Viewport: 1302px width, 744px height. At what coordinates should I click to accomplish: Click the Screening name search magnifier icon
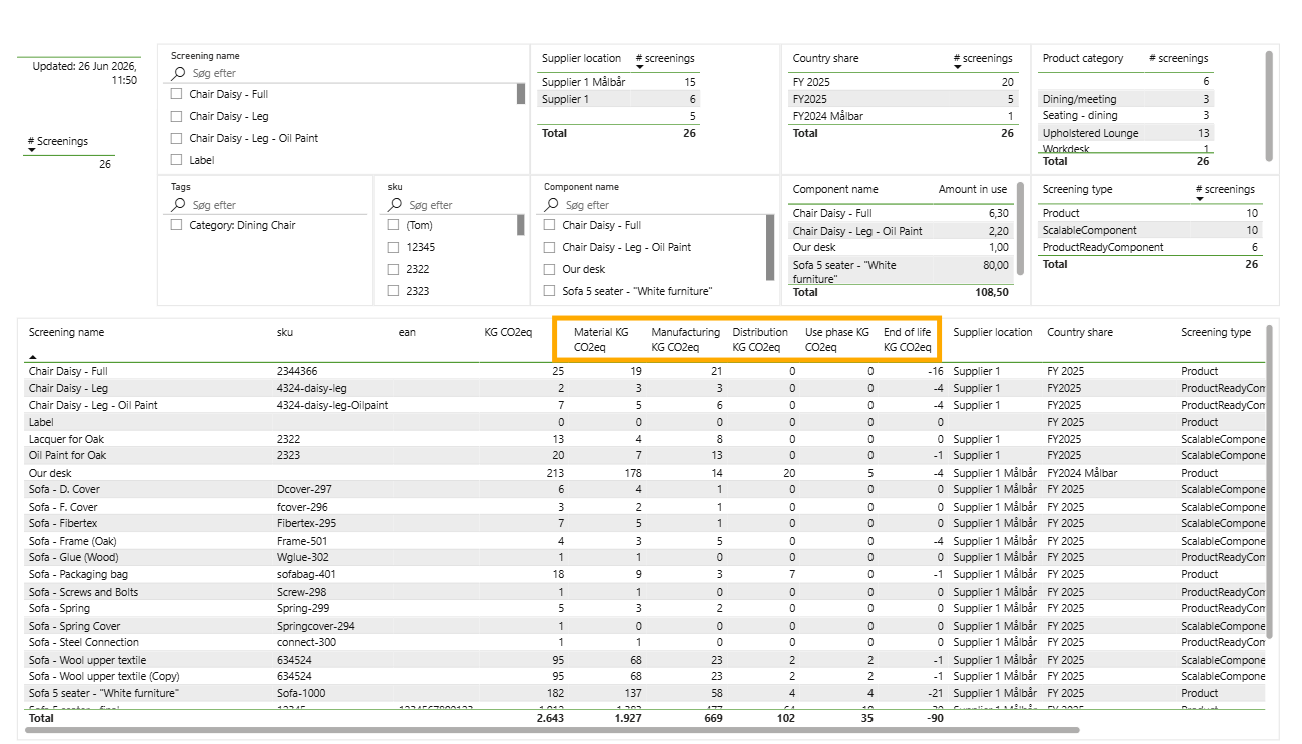(178, 73)
